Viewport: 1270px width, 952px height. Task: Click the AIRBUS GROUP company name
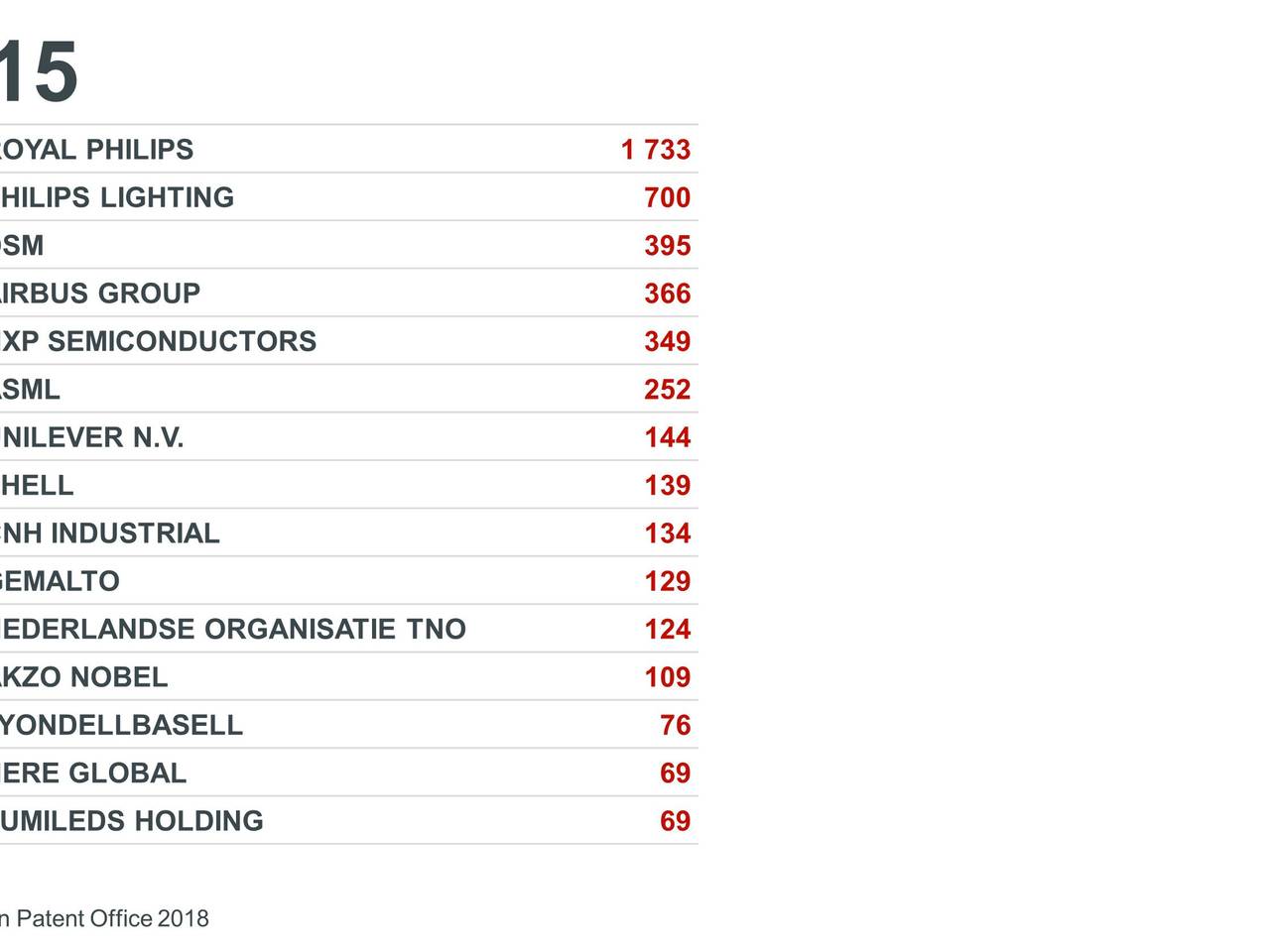click(x=99, y=294)
